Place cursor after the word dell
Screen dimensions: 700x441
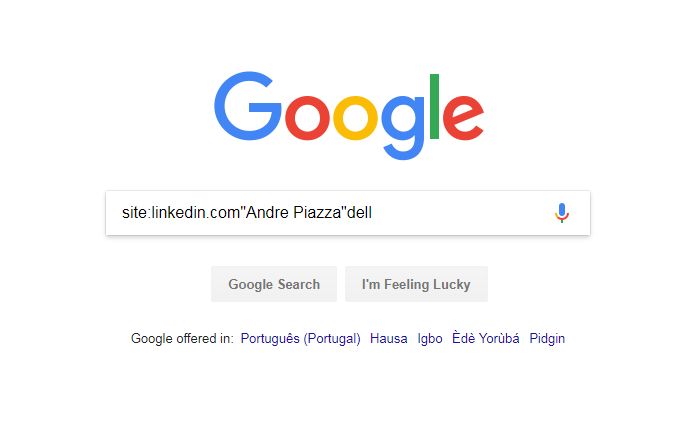click(x=372, y=212)
